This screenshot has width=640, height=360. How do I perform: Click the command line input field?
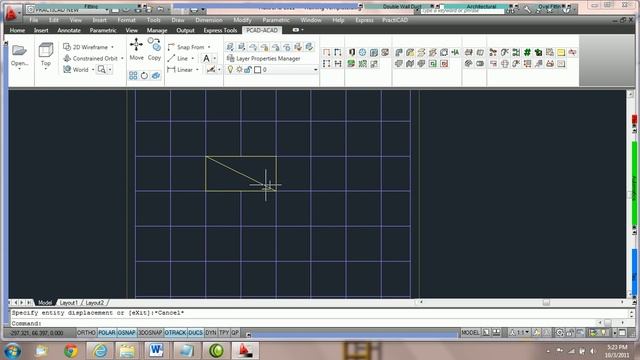[302, 323]
